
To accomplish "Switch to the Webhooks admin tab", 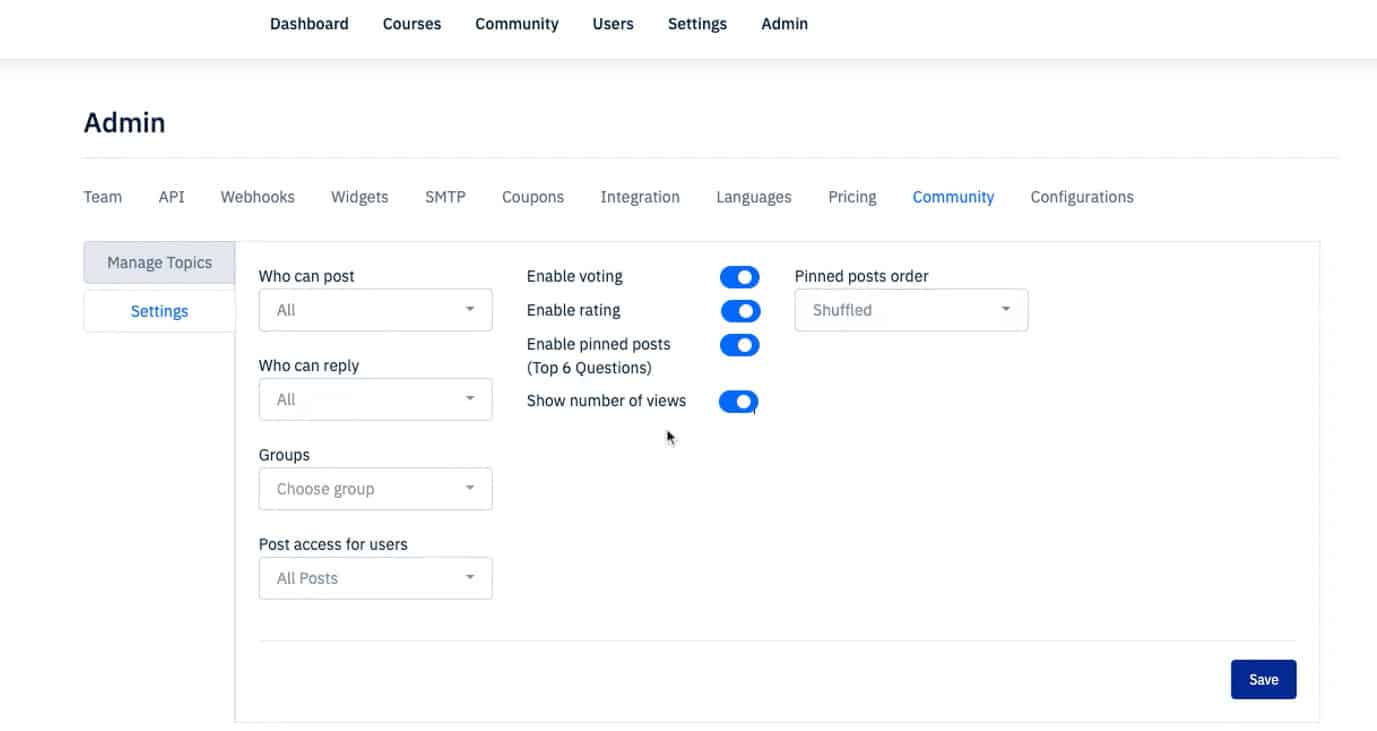I will click(257, 197).
